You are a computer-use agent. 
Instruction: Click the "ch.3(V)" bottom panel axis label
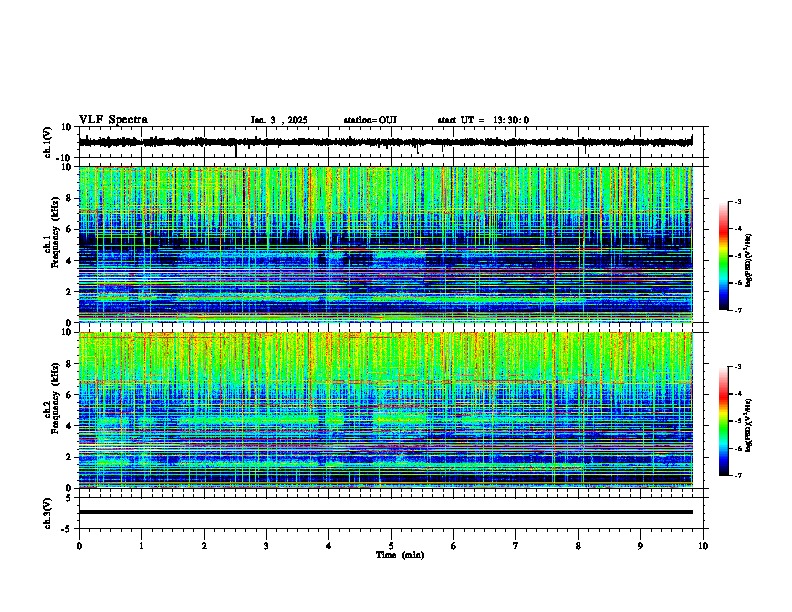pos(47,513)
